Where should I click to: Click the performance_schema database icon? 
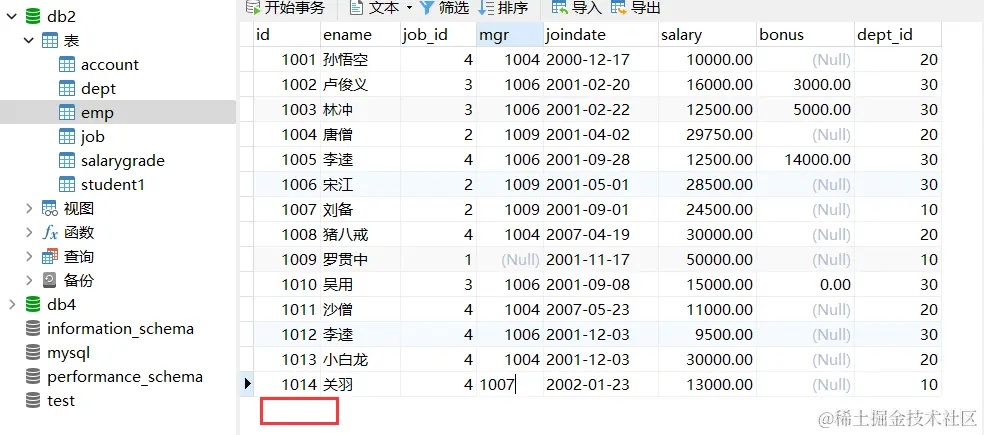click(33, 377)
